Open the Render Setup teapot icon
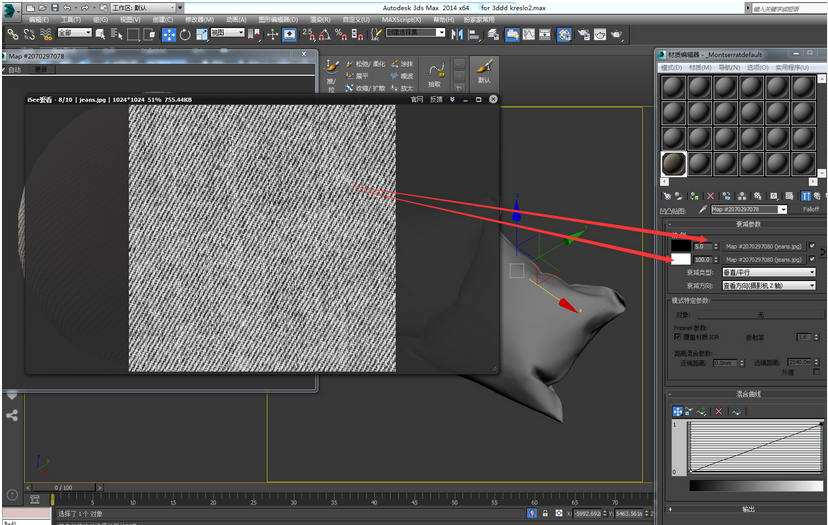The width and height of the screenshot is (828, 525). point(584,34)
